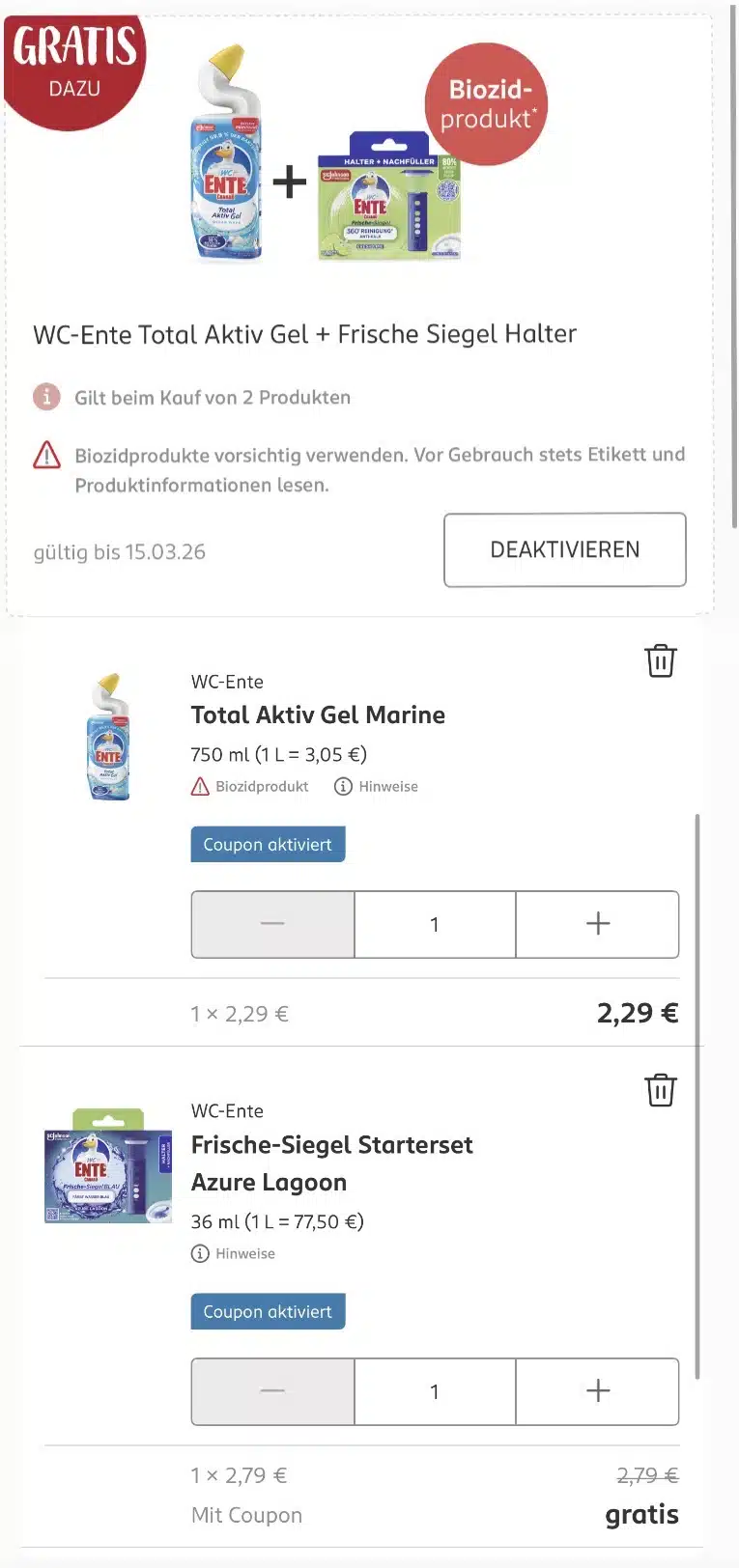739x1568 pixels.
Task: Click the info icon beside 'Gilt beim Kauf'
Action: (46, 397)
